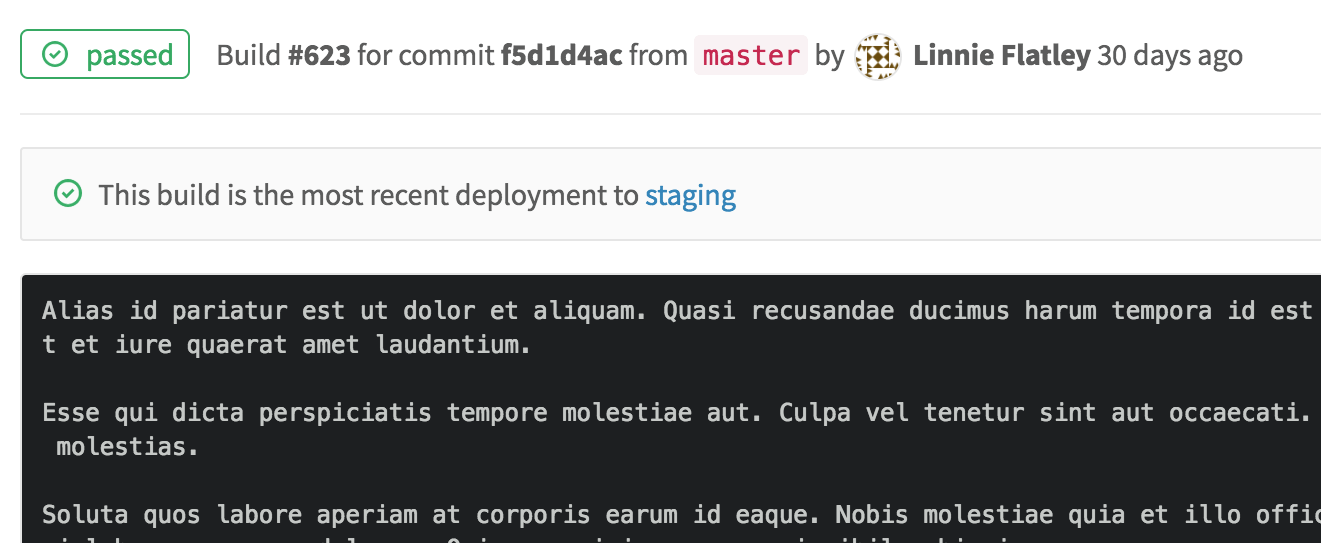Click the green check icon beside the deployment message
The image size is (1321, 543).
pos(68,194)
